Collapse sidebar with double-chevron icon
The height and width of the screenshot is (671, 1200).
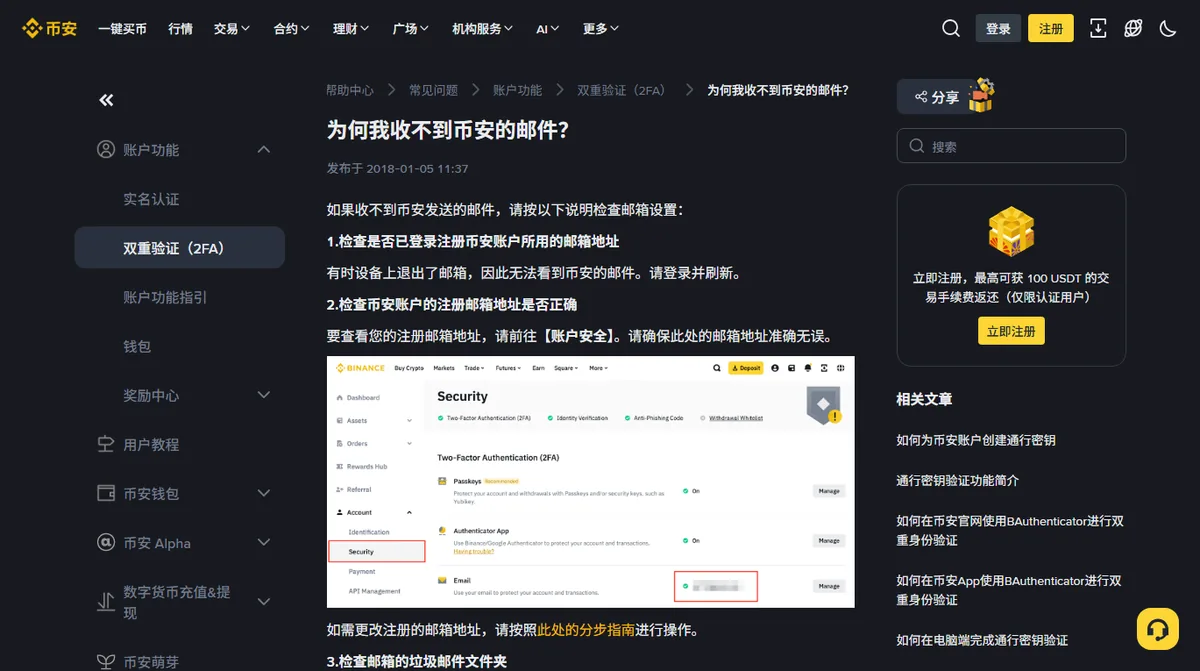(x=106, y=100)
